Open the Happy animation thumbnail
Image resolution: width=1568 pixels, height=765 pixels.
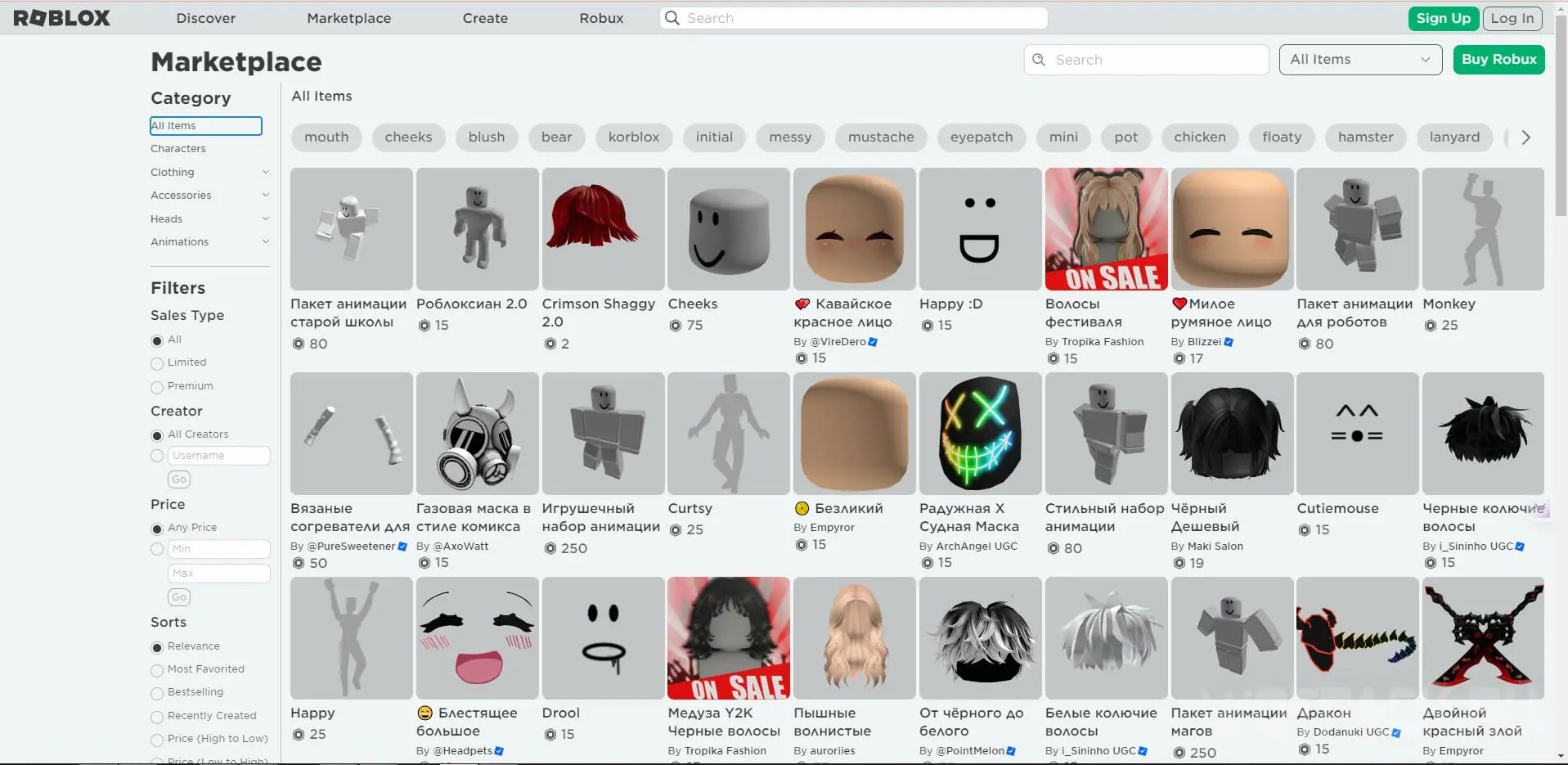[x=351, y=638]
